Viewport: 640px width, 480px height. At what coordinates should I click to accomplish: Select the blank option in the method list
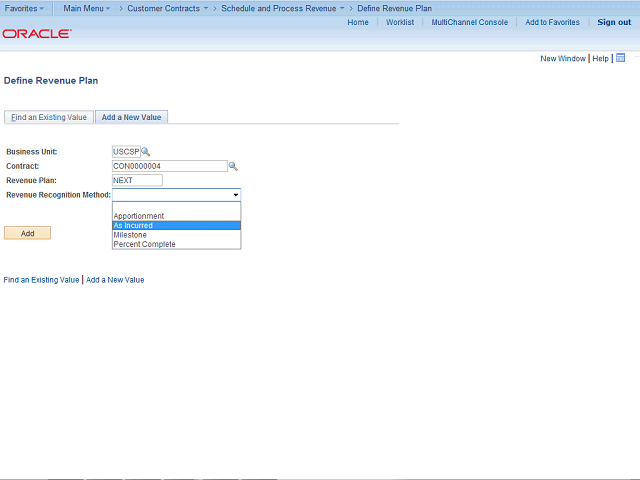176,207
